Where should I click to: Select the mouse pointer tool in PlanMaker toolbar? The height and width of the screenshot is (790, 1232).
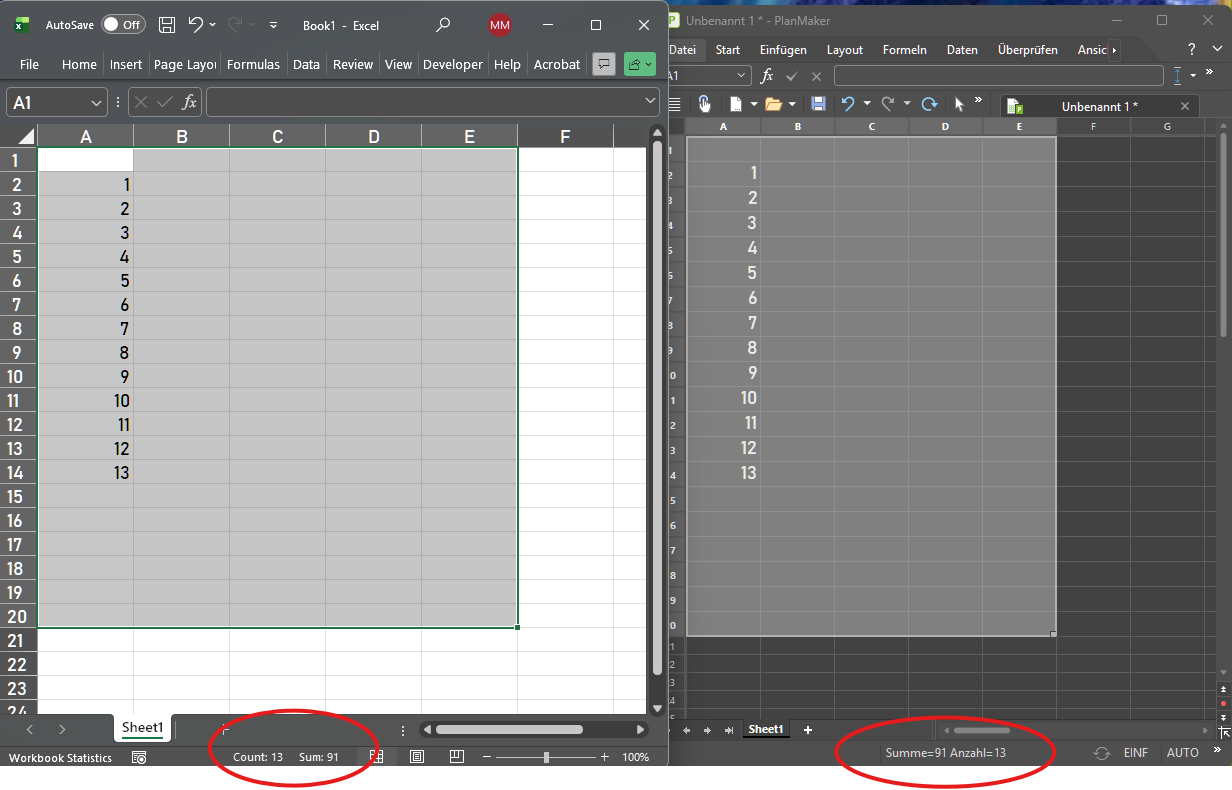click(x=959, y=103)
